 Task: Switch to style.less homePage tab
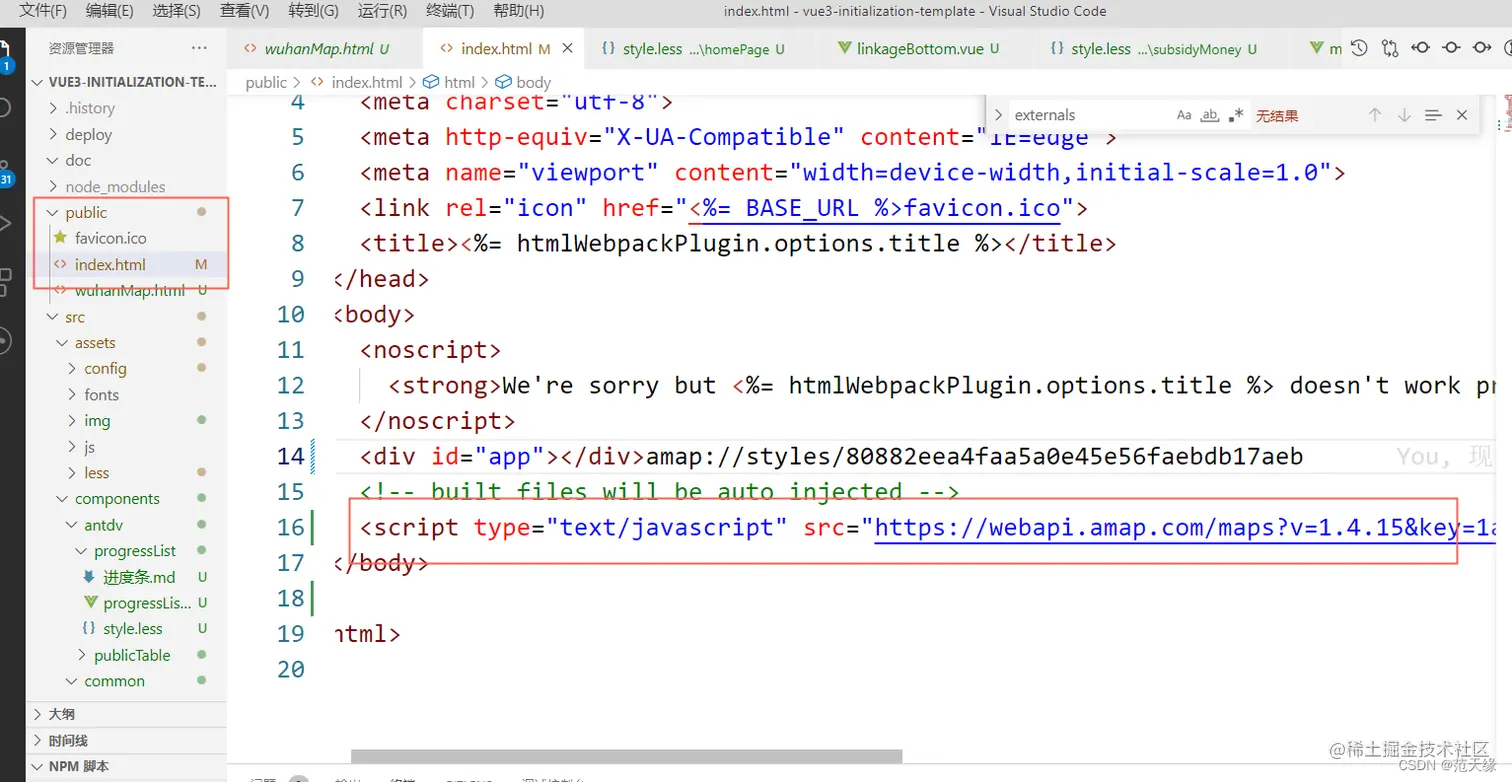(703, 48)
